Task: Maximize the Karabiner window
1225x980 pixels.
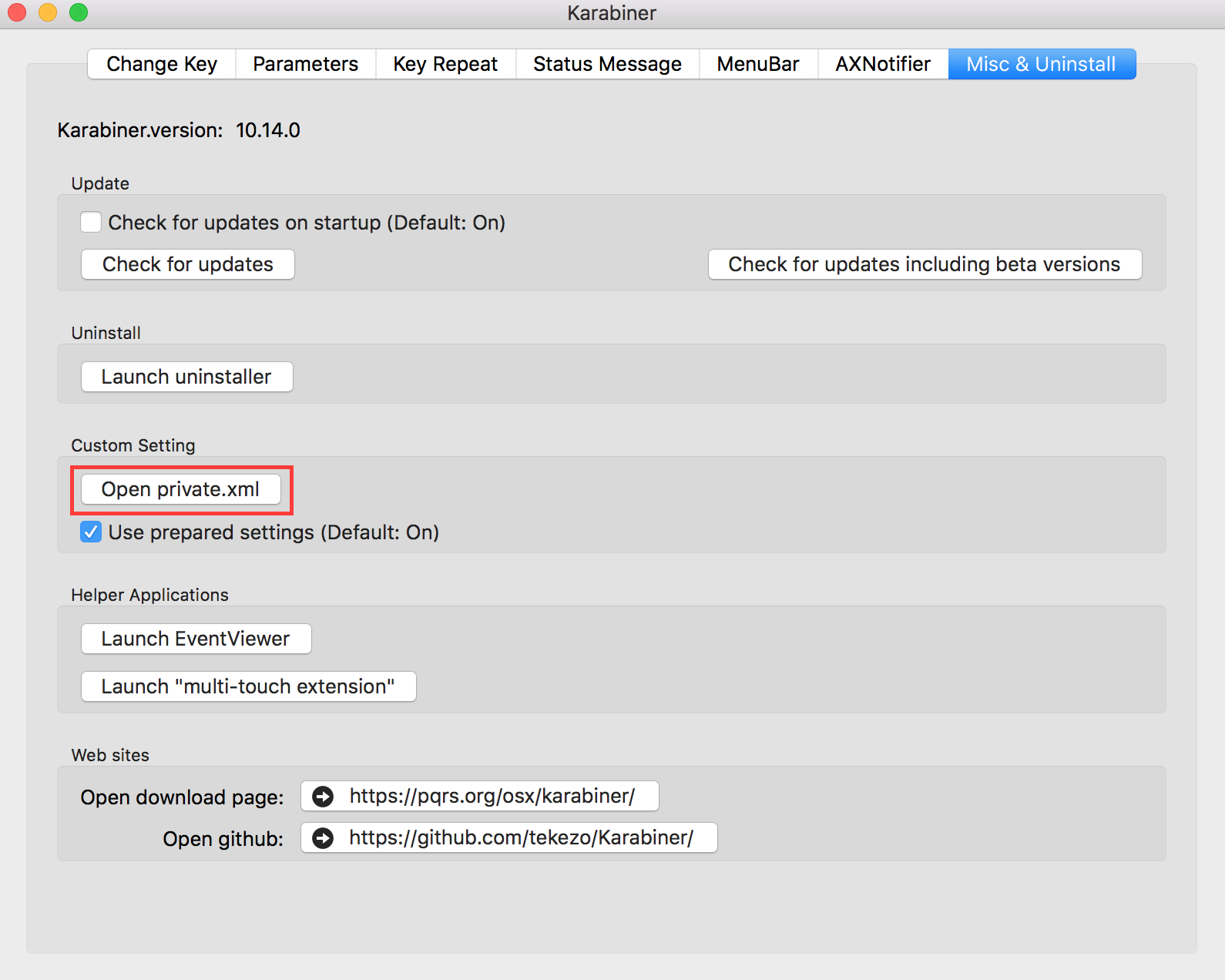Action: (79, 12)
